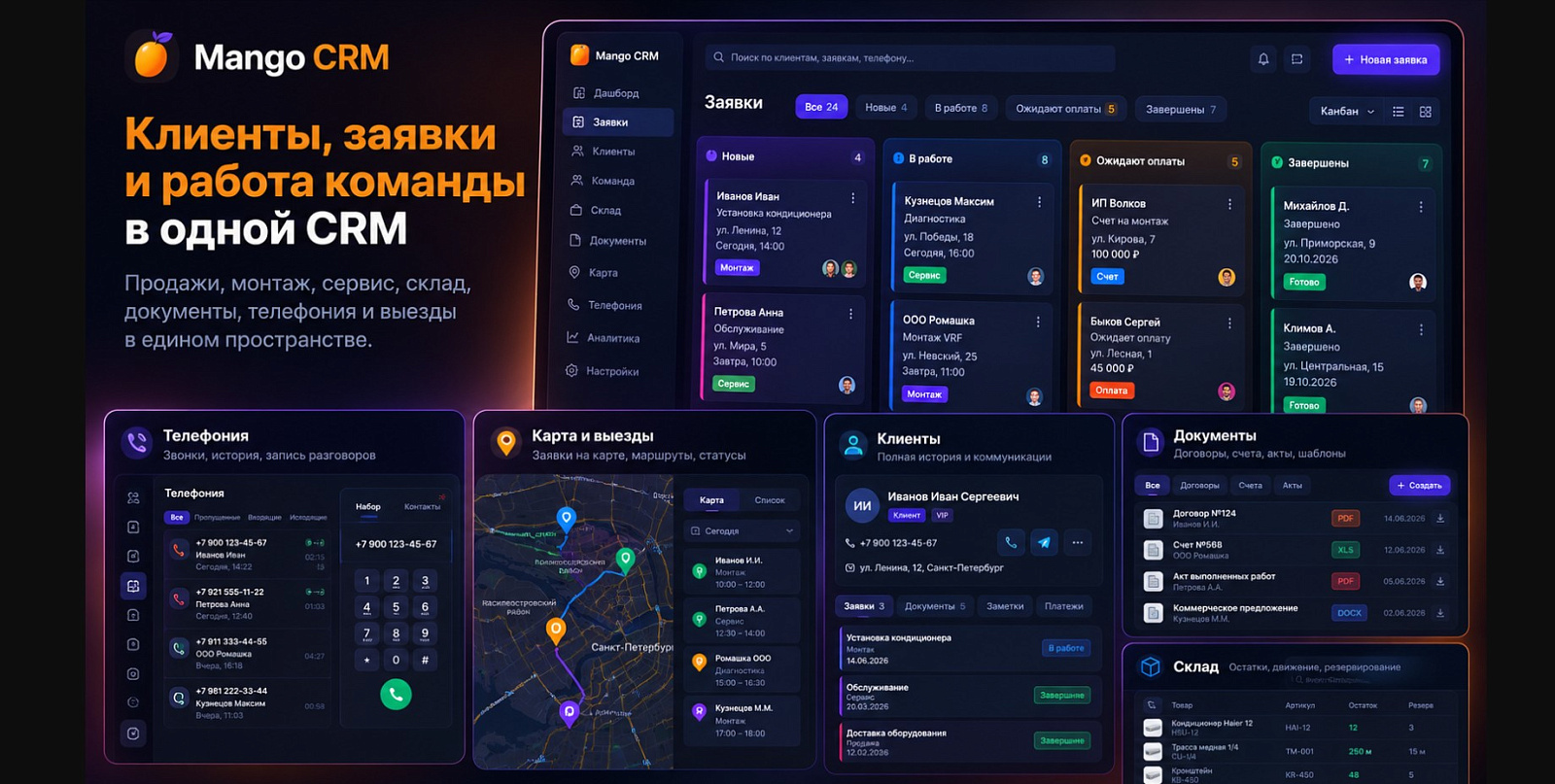The height and width of the screenshot is (784, 1555).
Task: Open three-dot menu on Иванов Иван card
Action: pyautogui.click(x=853, y=198)
